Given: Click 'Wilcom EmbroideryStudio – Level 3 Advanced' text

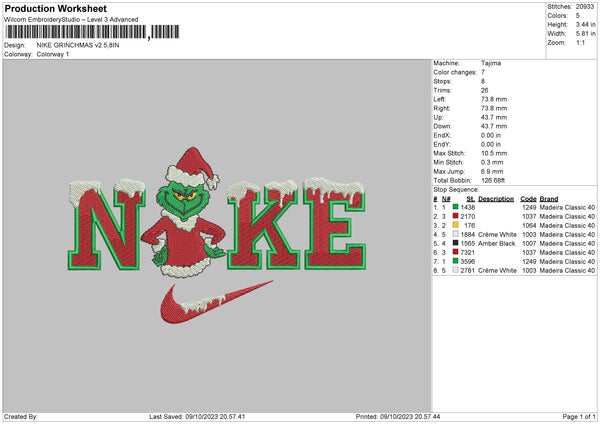Looking at the screenshot, I should coord(71,20).
